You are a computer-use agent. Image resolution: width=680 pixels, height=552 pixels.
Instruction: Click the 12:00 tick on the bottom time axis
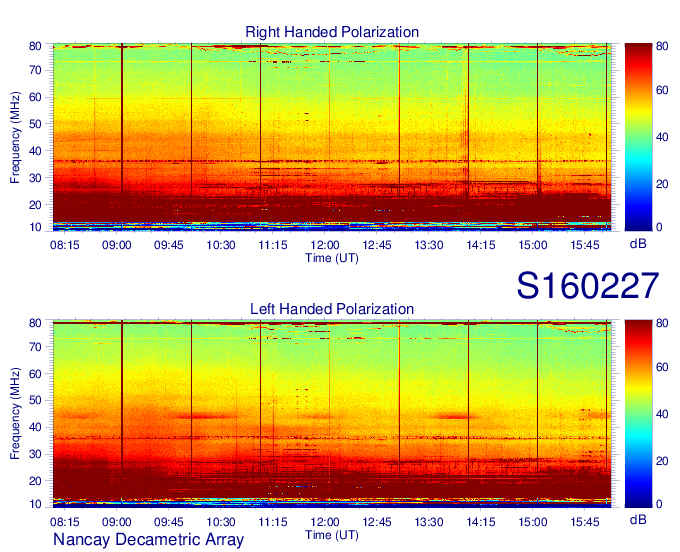pyautogui.click(x=325, y=522)
